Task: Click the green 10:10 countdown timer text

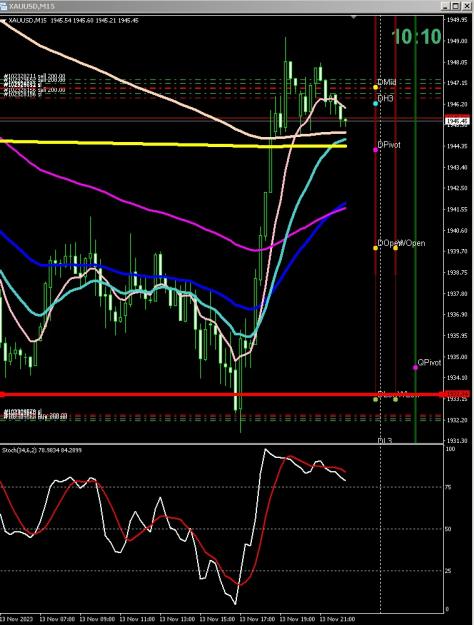Action: tap(417, 37)
